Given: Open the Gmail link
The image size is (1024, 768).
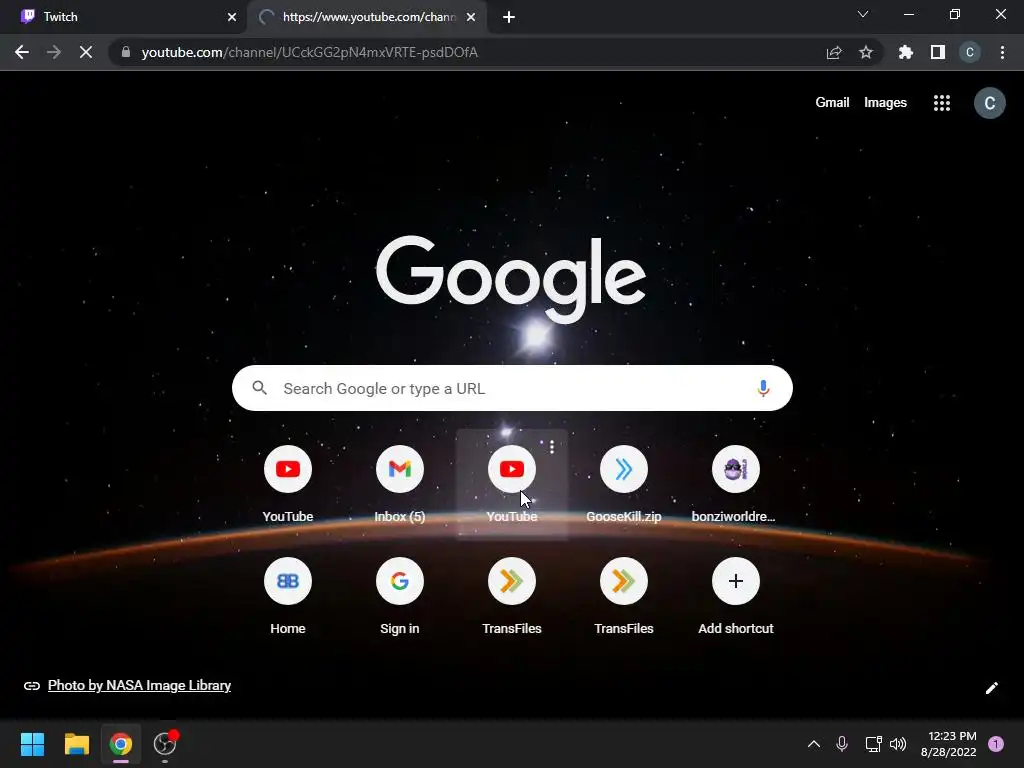Looking at the screenshot, I should tap(832, 103).
